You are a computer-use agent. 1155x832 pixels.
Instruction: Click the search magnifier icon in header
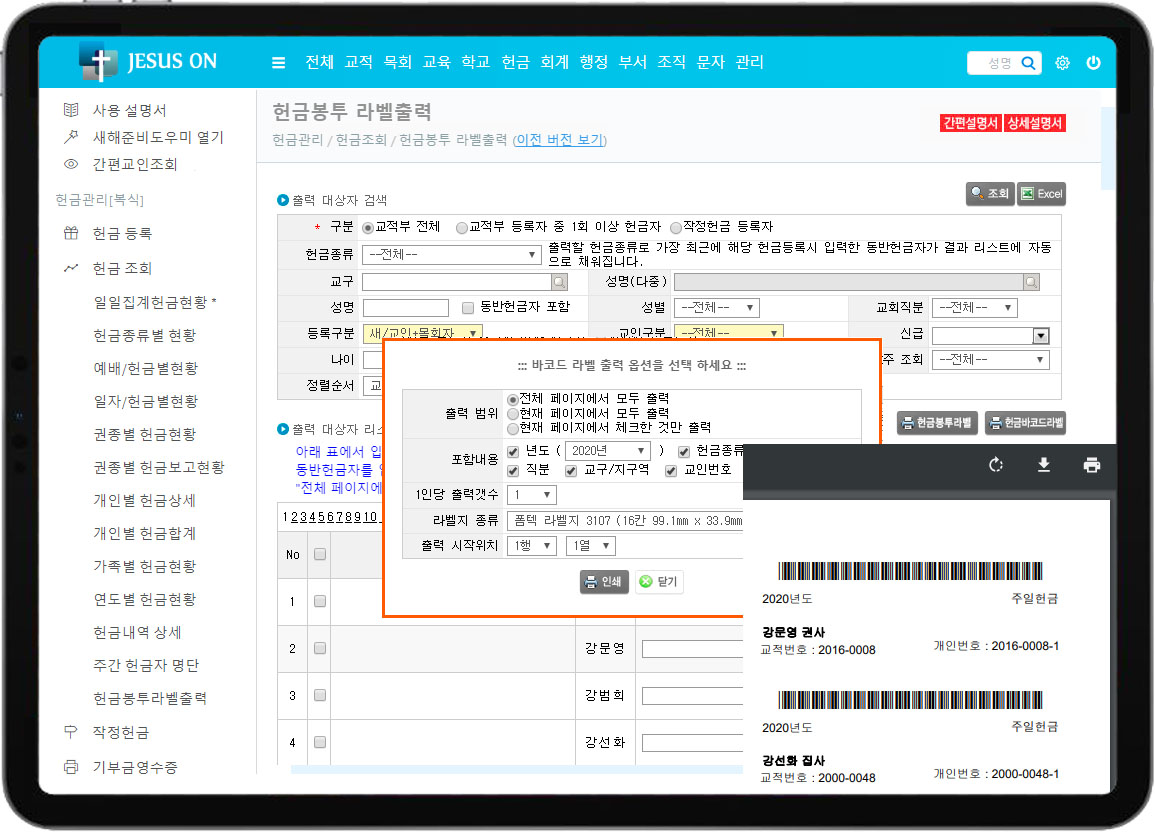coord(1028,63)
